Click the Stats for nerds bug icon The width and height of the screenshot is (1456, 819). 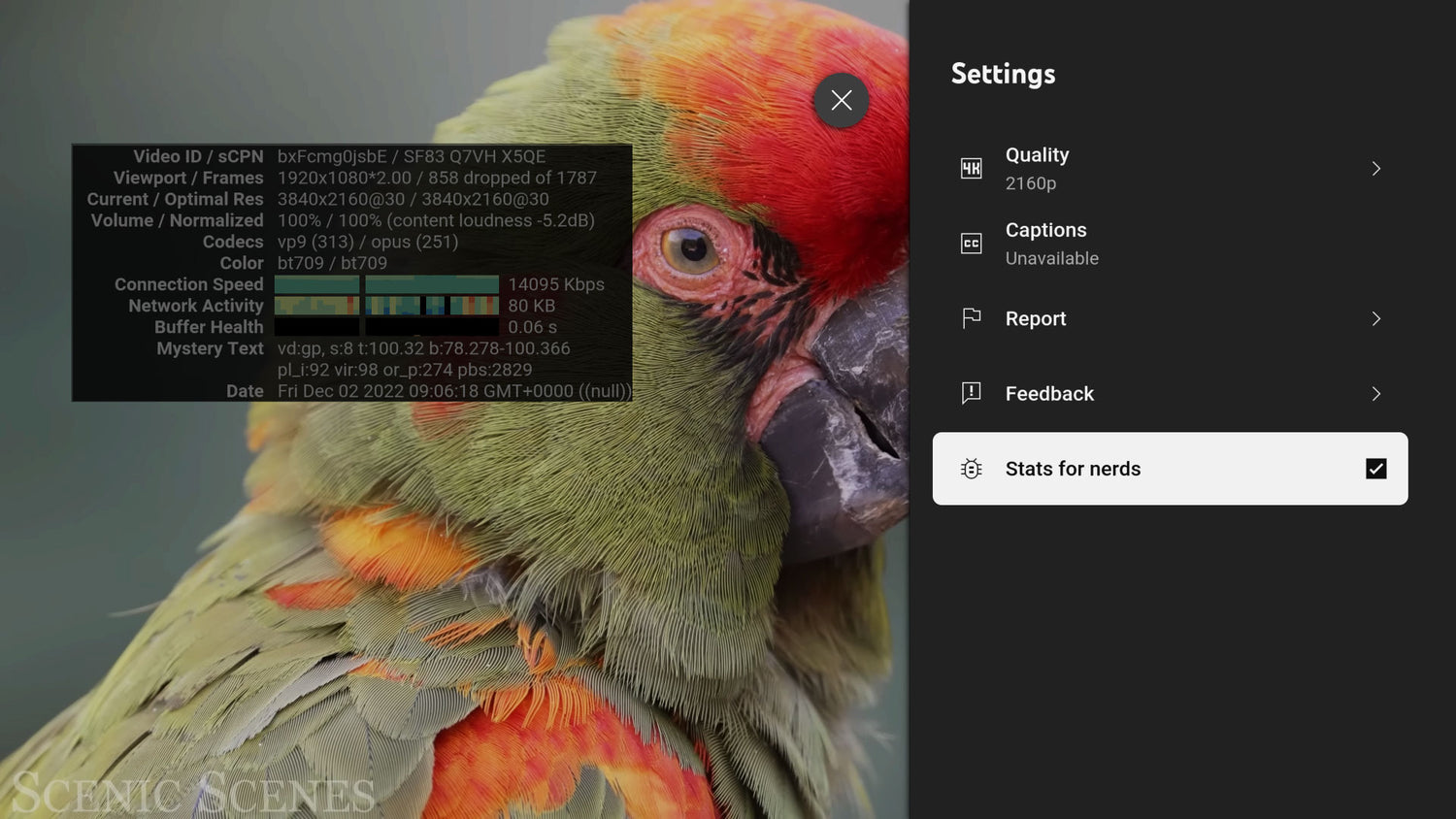pos(971,469)
